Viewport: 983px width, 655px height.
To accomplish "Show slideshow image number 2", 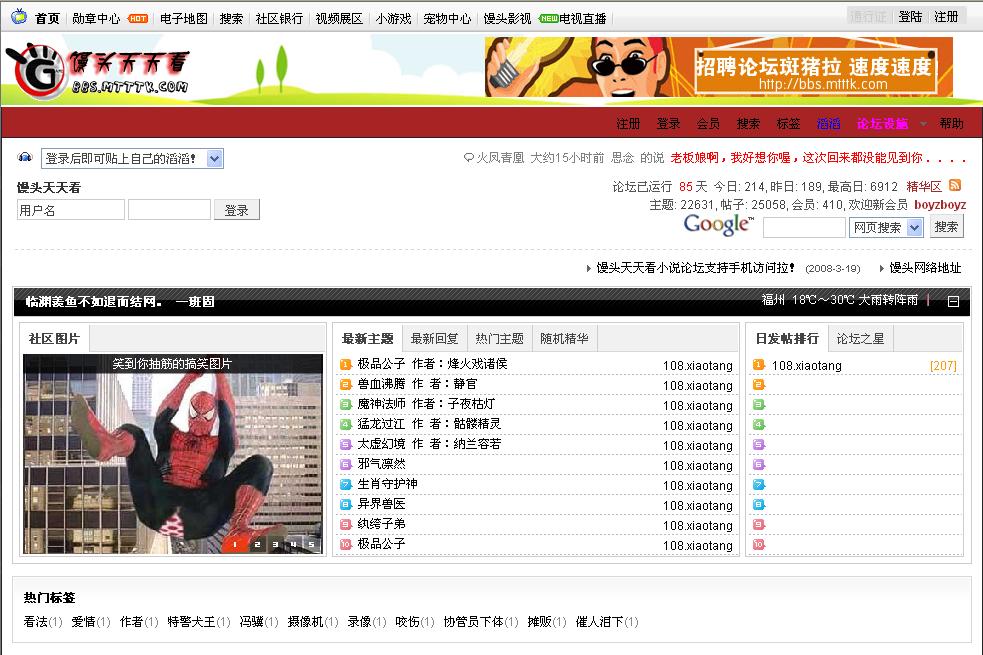I will tap(257, 545).
